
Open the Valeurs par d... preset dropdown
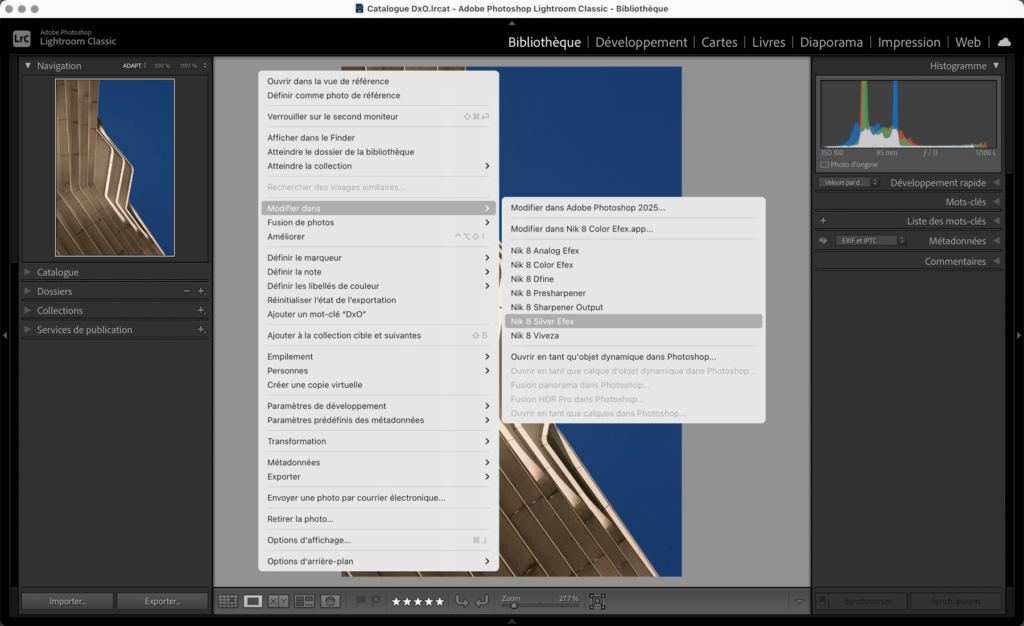pyautogui.click(x=849, y=182)
